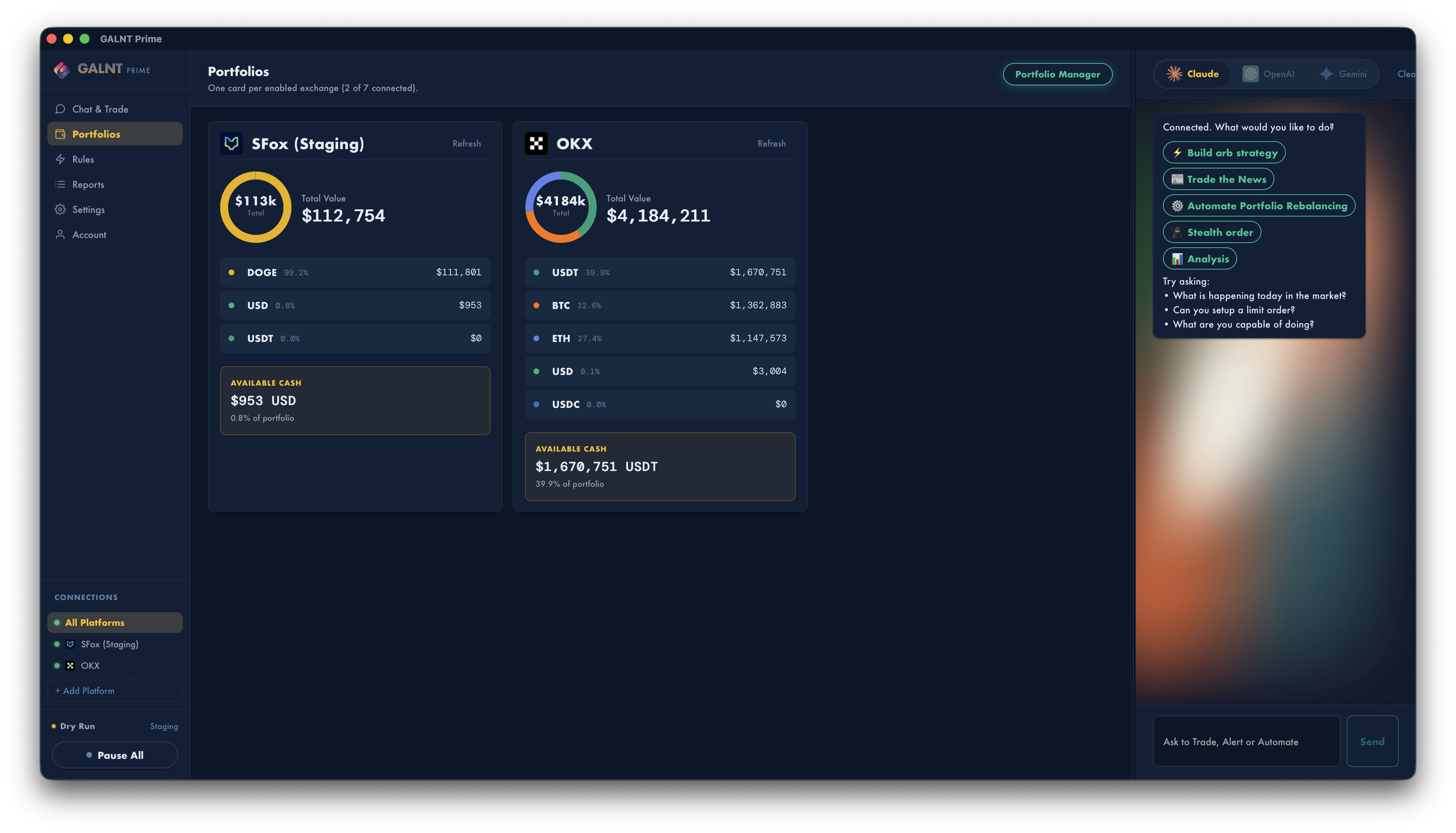Open the Chat & Trade page

[x=115, y=109]
